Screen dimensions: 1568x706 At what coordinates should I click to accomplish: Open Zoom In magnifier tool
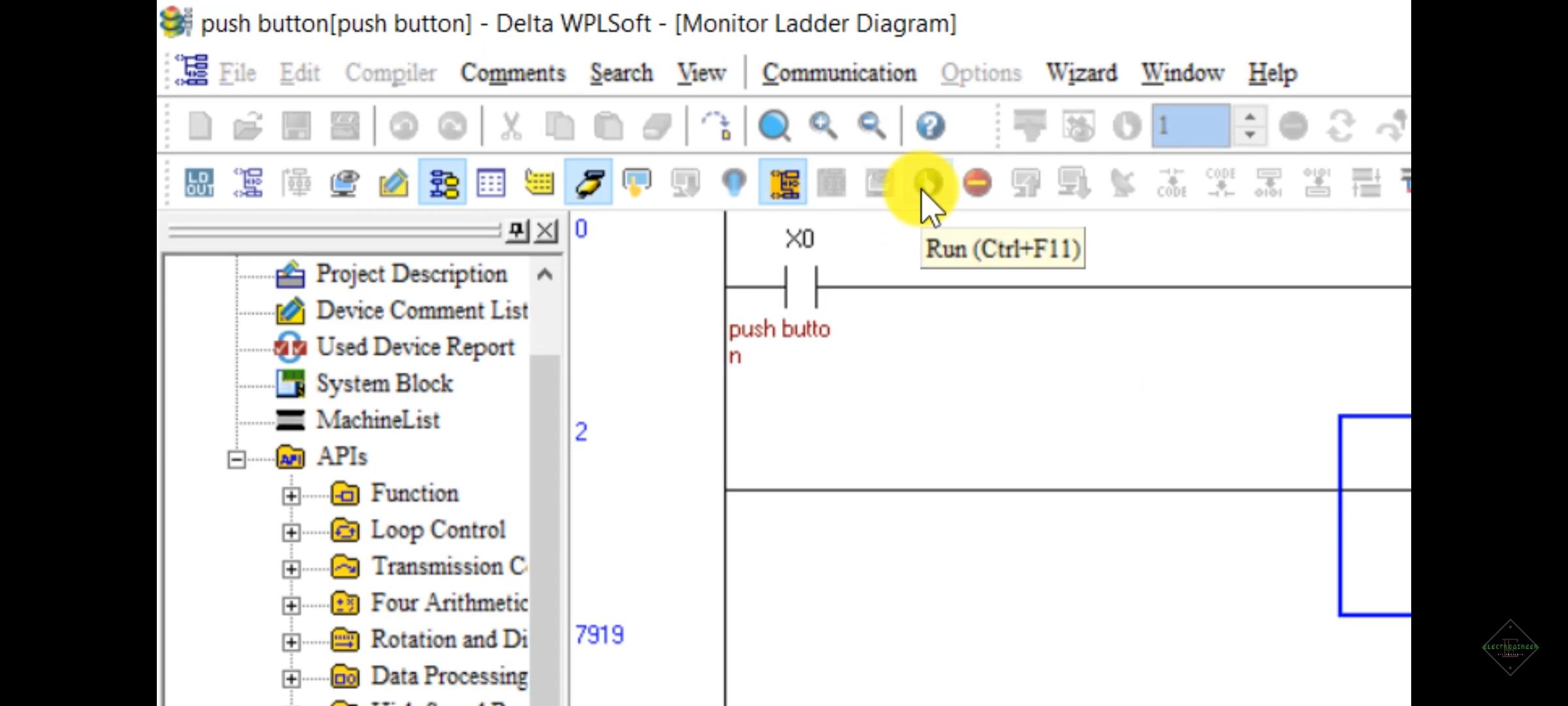point(822,126)
